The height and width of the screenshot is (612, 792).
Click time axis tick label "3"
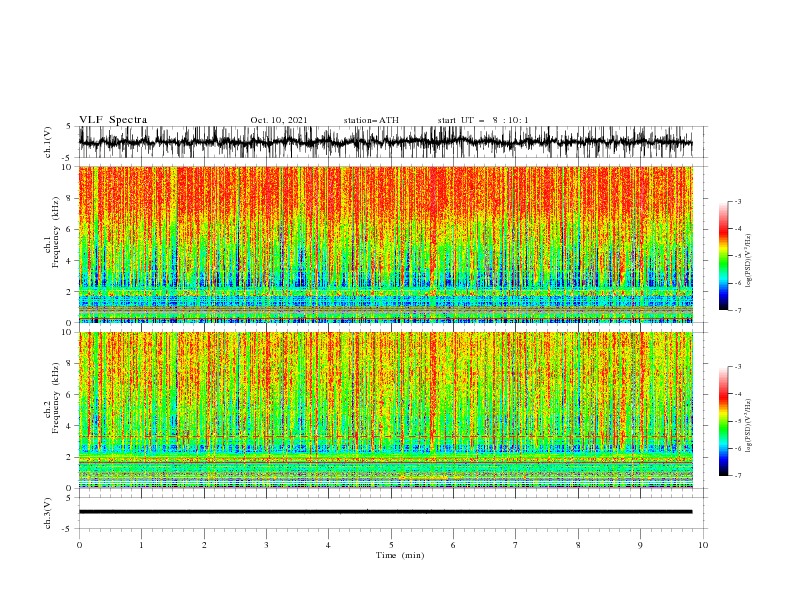tap(267, 545)
